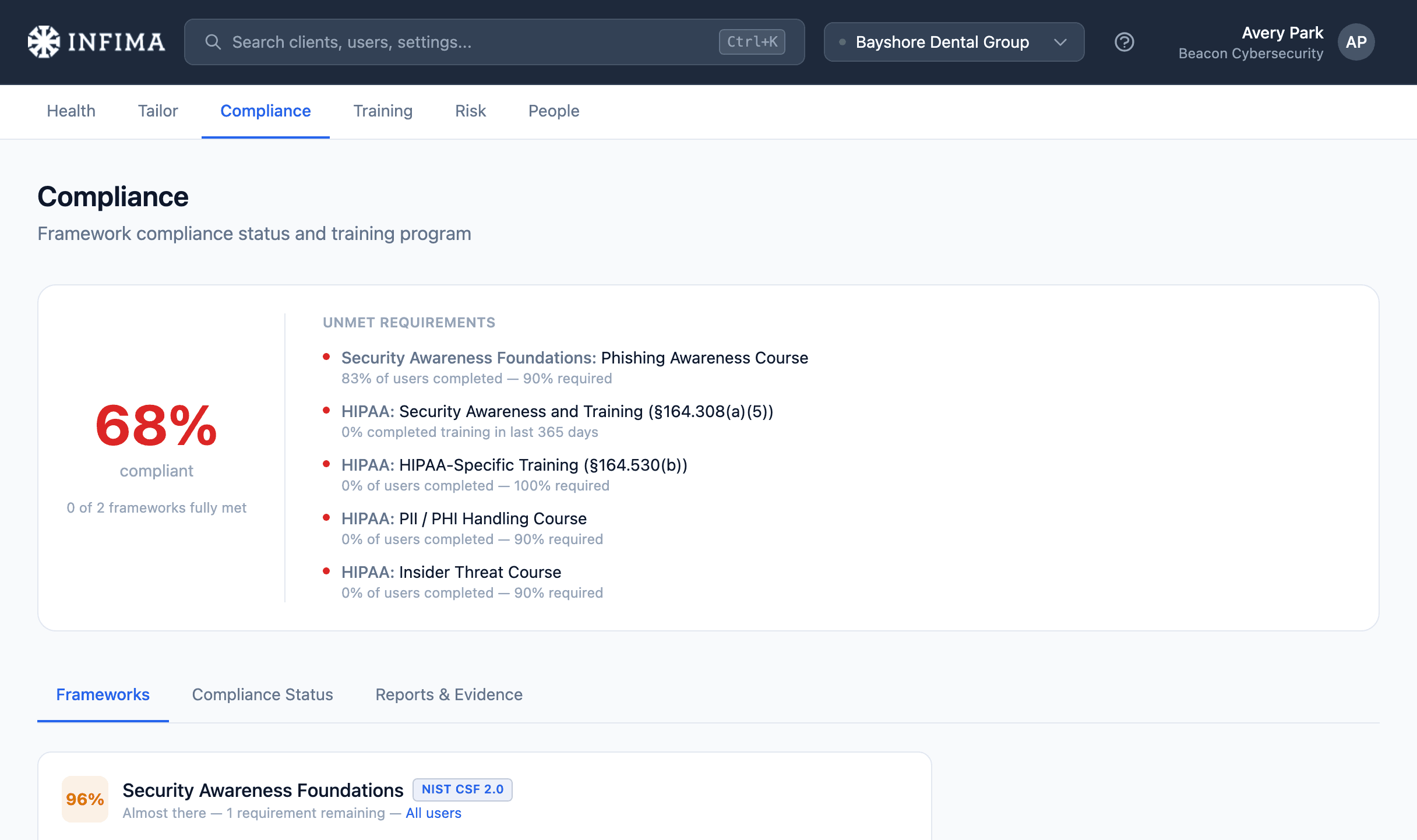Click the Phishing Awareness Course unmet requirement
The height and width of the screenshot is (840, 1417).
pyautogui.click(x=574, y=358)
